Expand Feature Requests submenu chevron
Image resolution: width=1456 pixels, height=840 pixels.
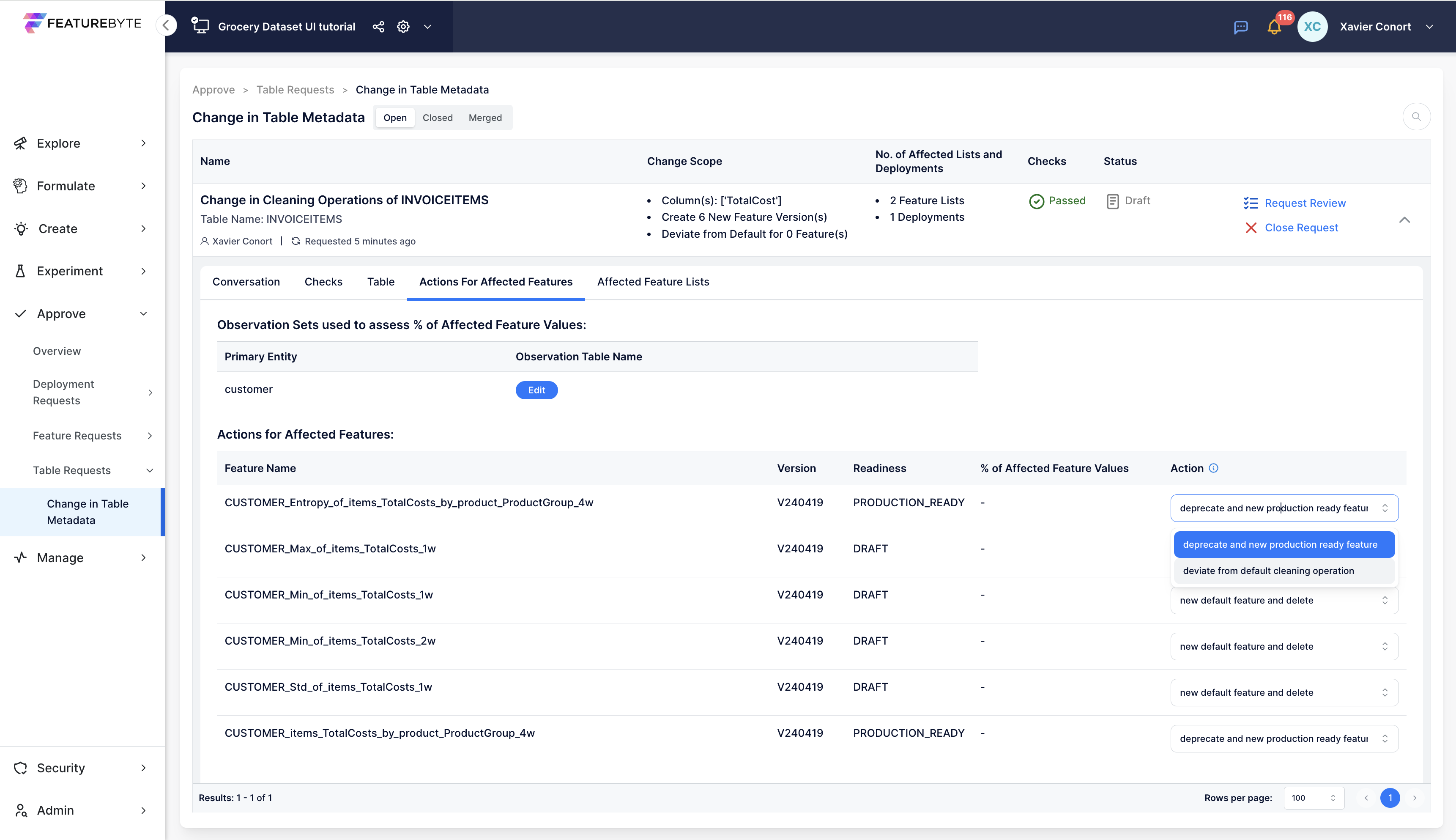coord(150,436)
